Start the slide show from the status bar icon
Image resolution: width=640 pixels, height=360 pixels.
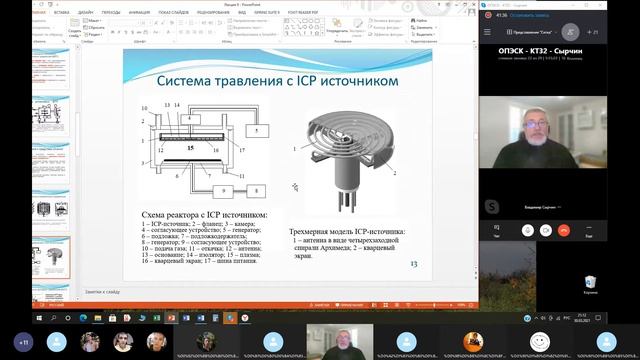tap(408, 305)
